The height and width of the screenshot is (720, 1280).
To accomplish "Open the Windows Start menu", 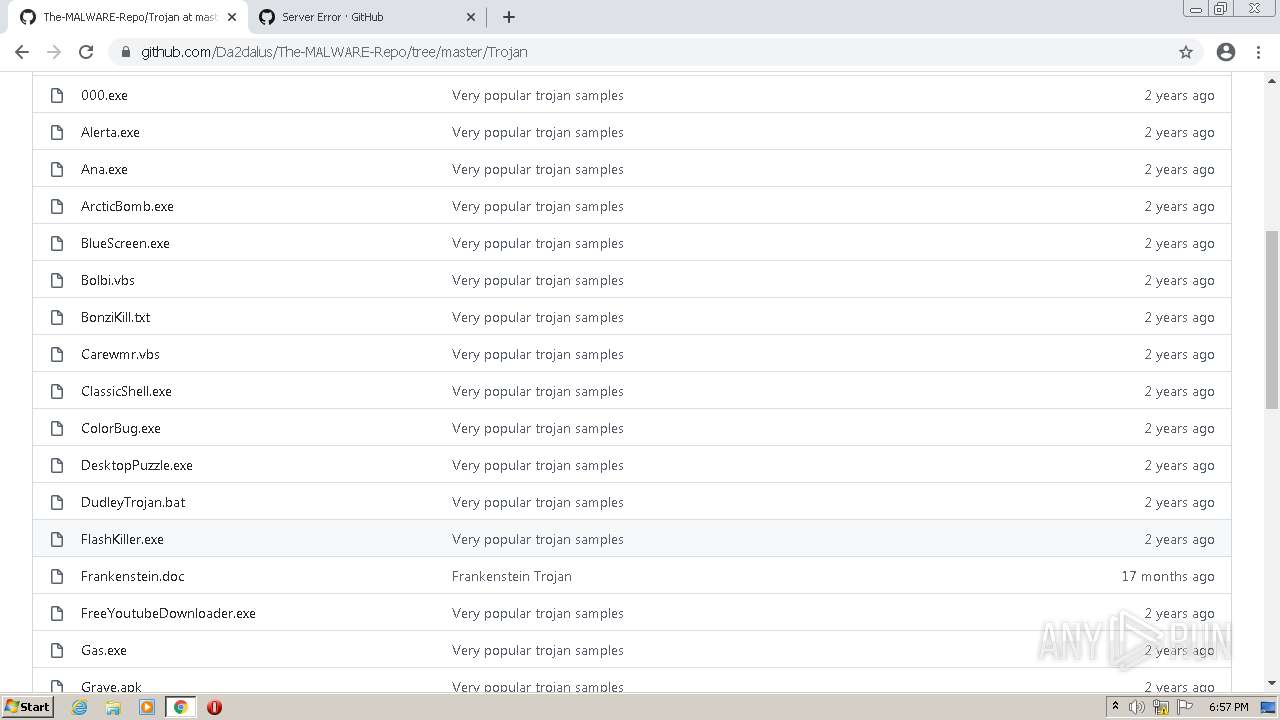I will click(x=27, y=707).
